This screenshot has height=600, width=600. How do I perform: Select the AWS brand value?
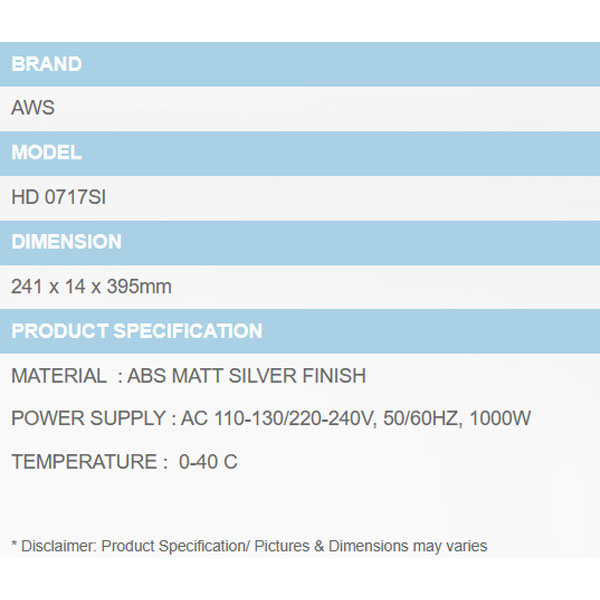pos(33,109)
